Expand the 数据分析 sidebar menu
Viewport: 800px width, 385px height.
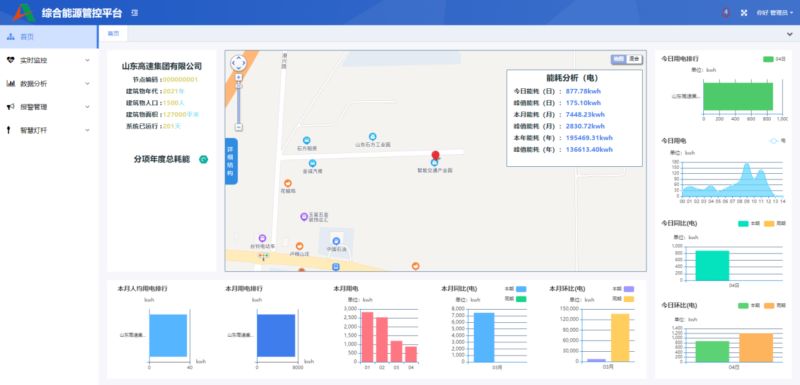[x=49, y=84]
